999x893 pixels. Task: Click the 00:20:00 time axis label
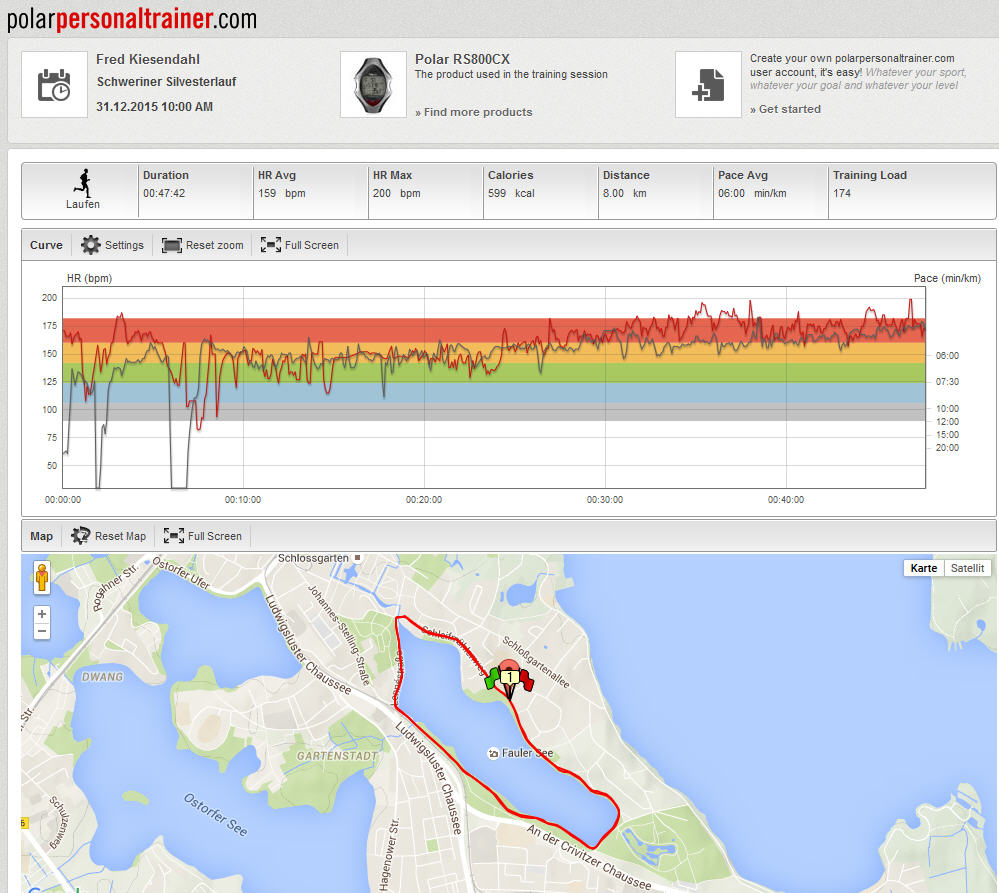coord(424,500)
